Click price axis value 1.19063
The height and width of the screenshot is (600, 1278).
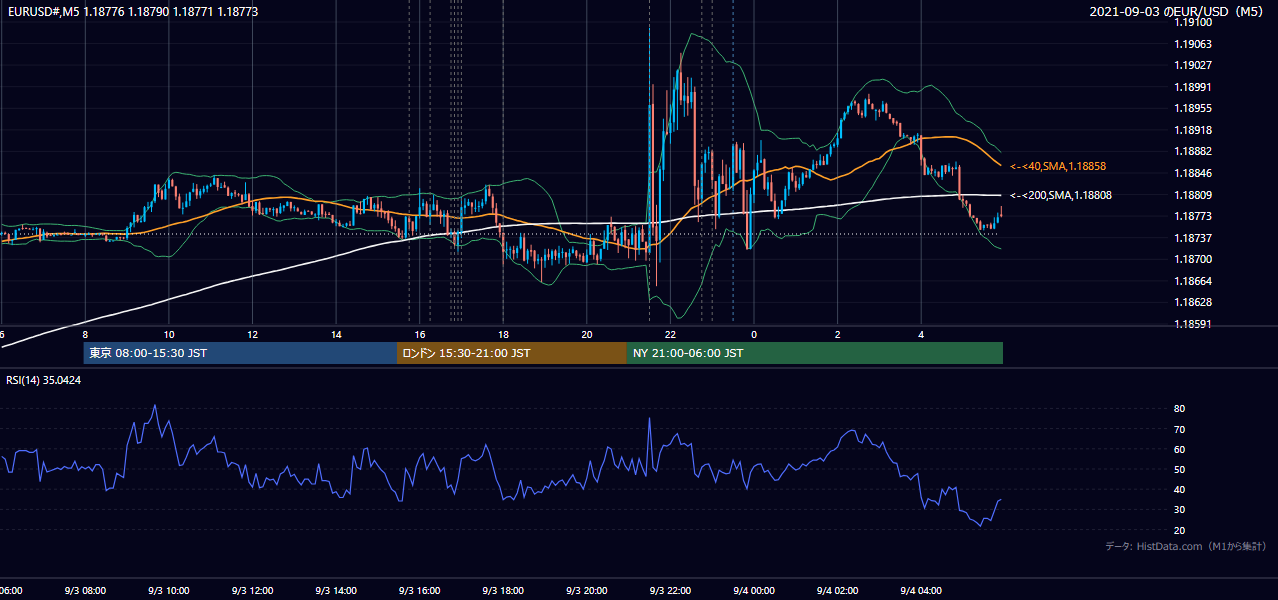pos(1194,44)
